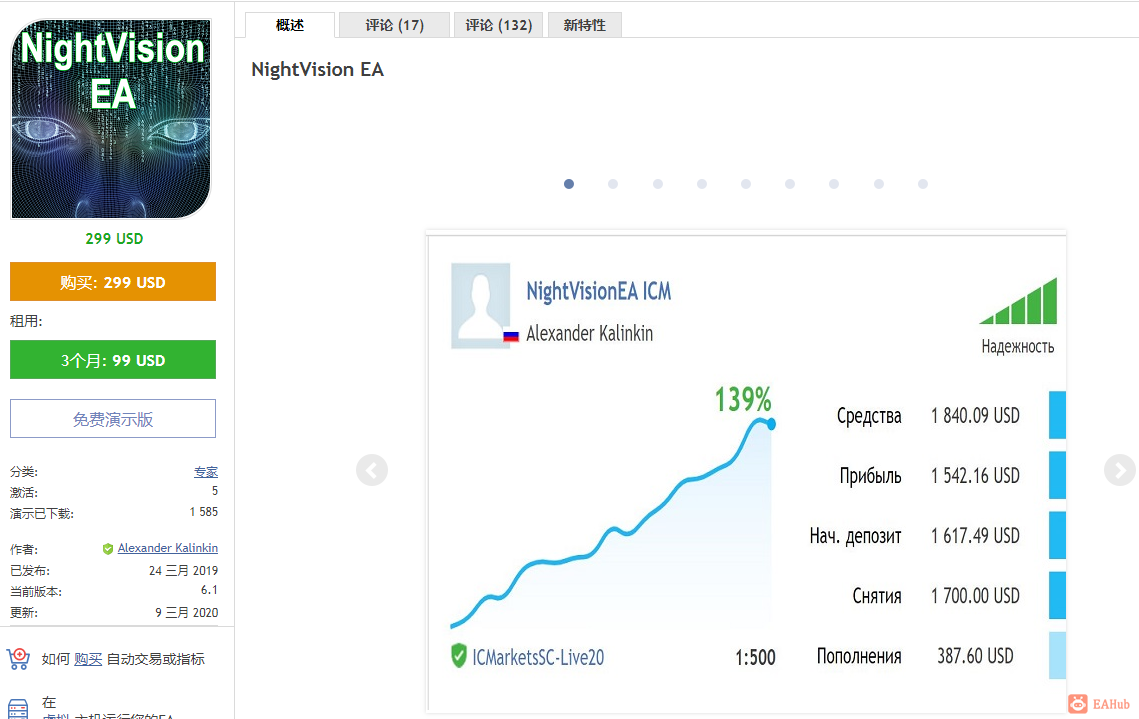Open the 评论 (132) tab

pos(498,25)
